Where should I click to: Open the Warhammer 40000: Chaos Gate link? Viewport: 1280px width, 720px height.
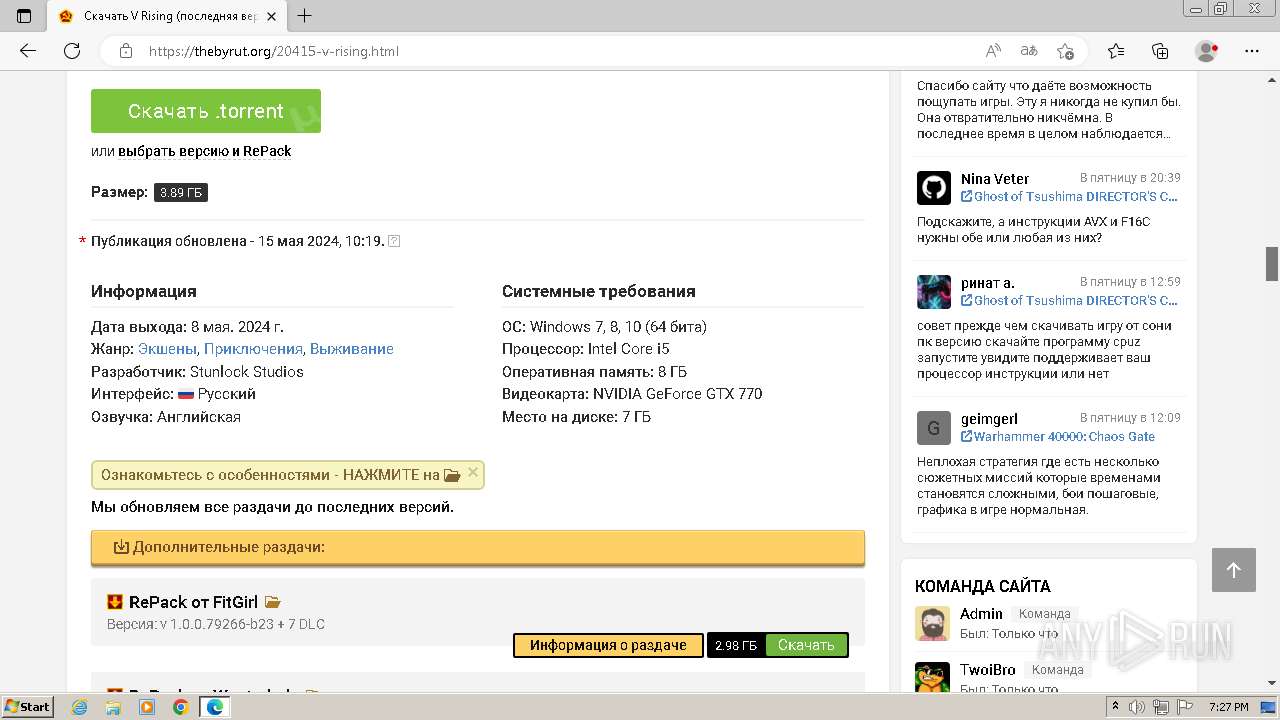pos(1058,437)
